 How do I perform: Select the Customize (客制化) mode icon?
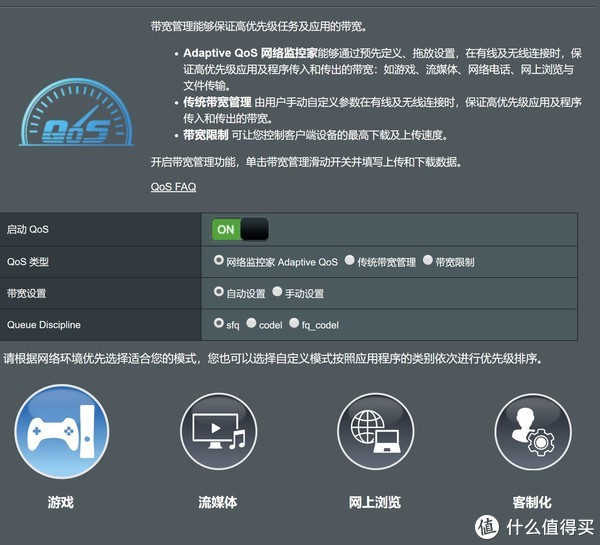533,432
